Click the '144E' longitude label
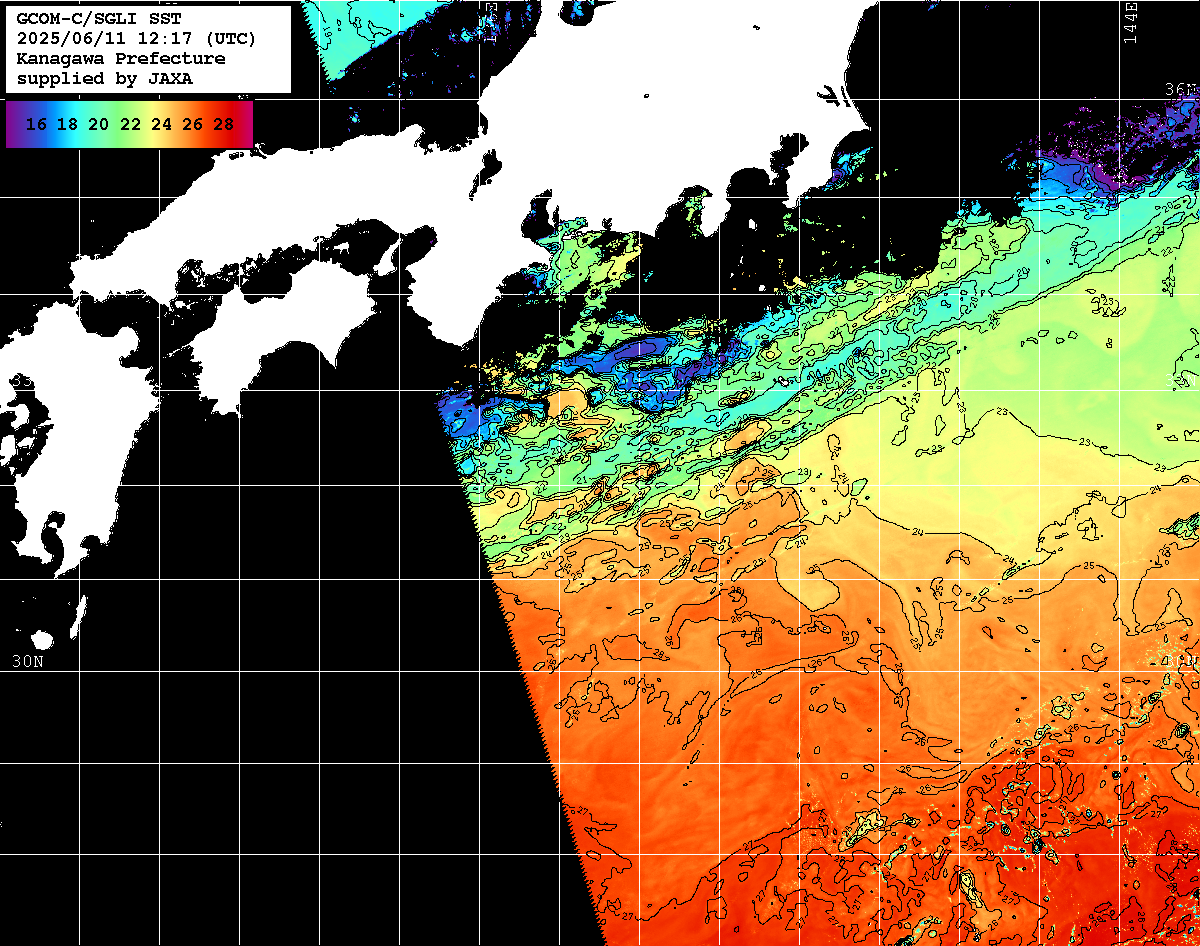 [x=1130, y=22]
